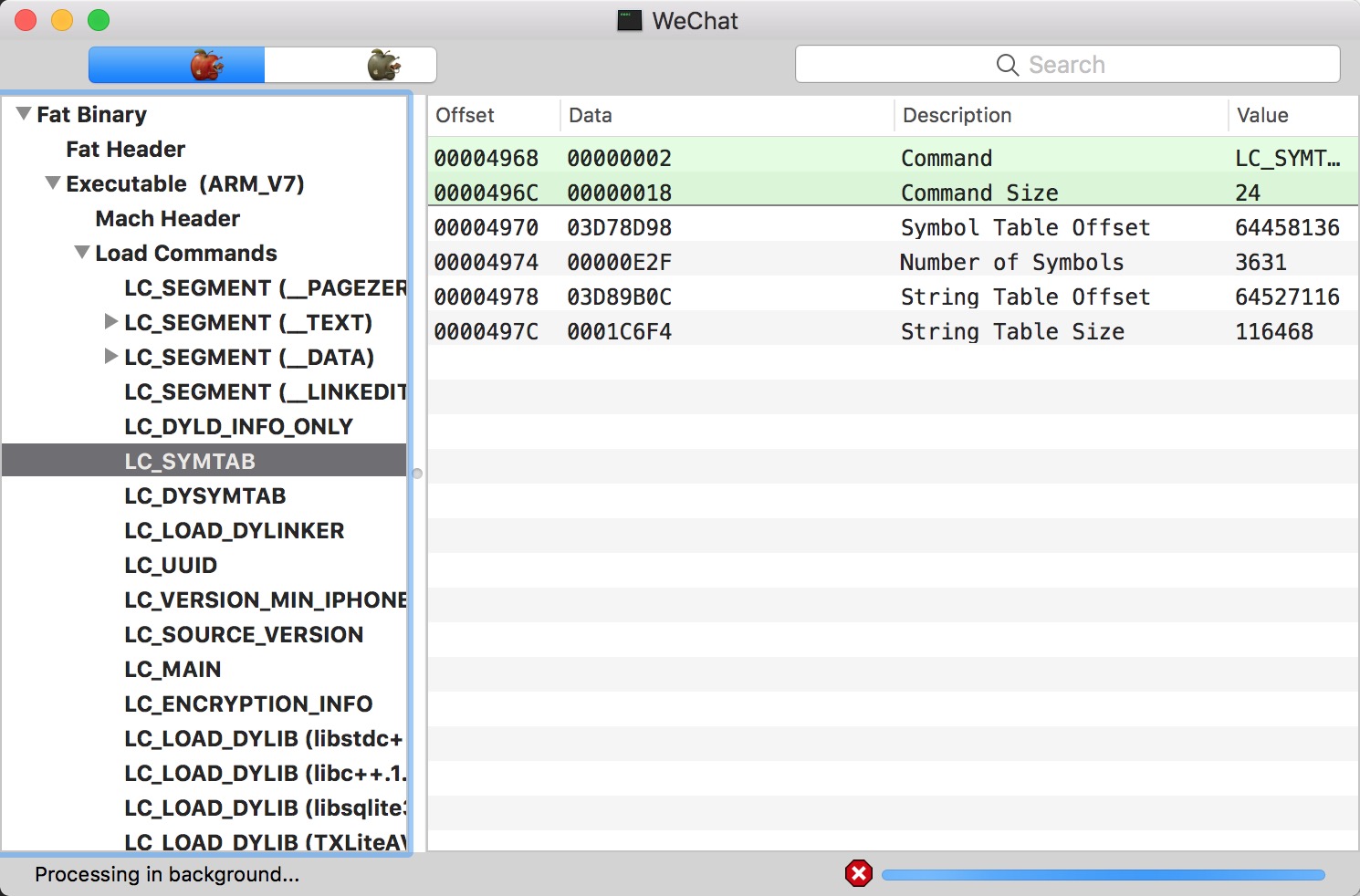The width and height of the screenshot is (1360, 896).
Task: Collapse the Load Commands node
Action: coord(82,253)
